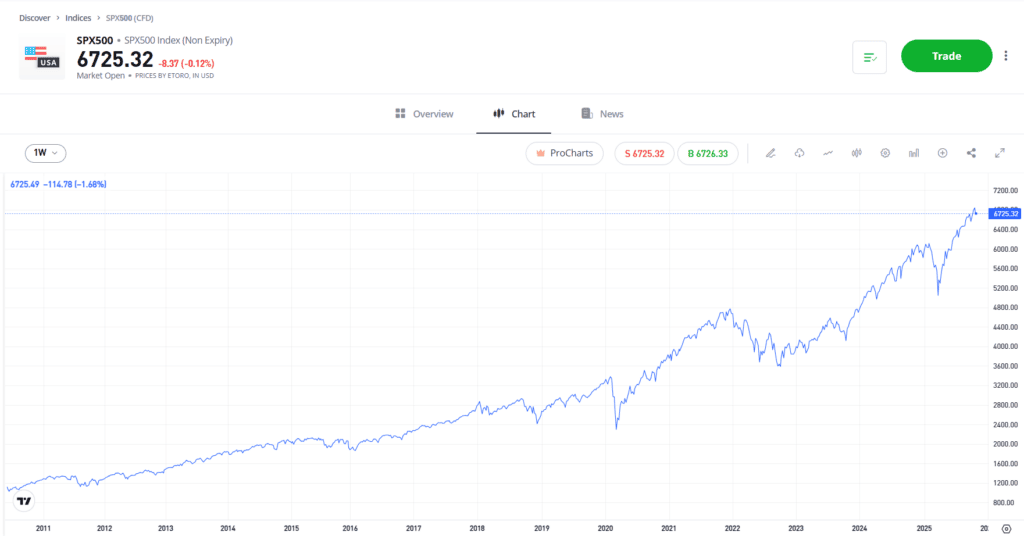The width and height of the screenshot is (1024, 536).
Task: Switch to the News tab
Action: click(602, 114)
